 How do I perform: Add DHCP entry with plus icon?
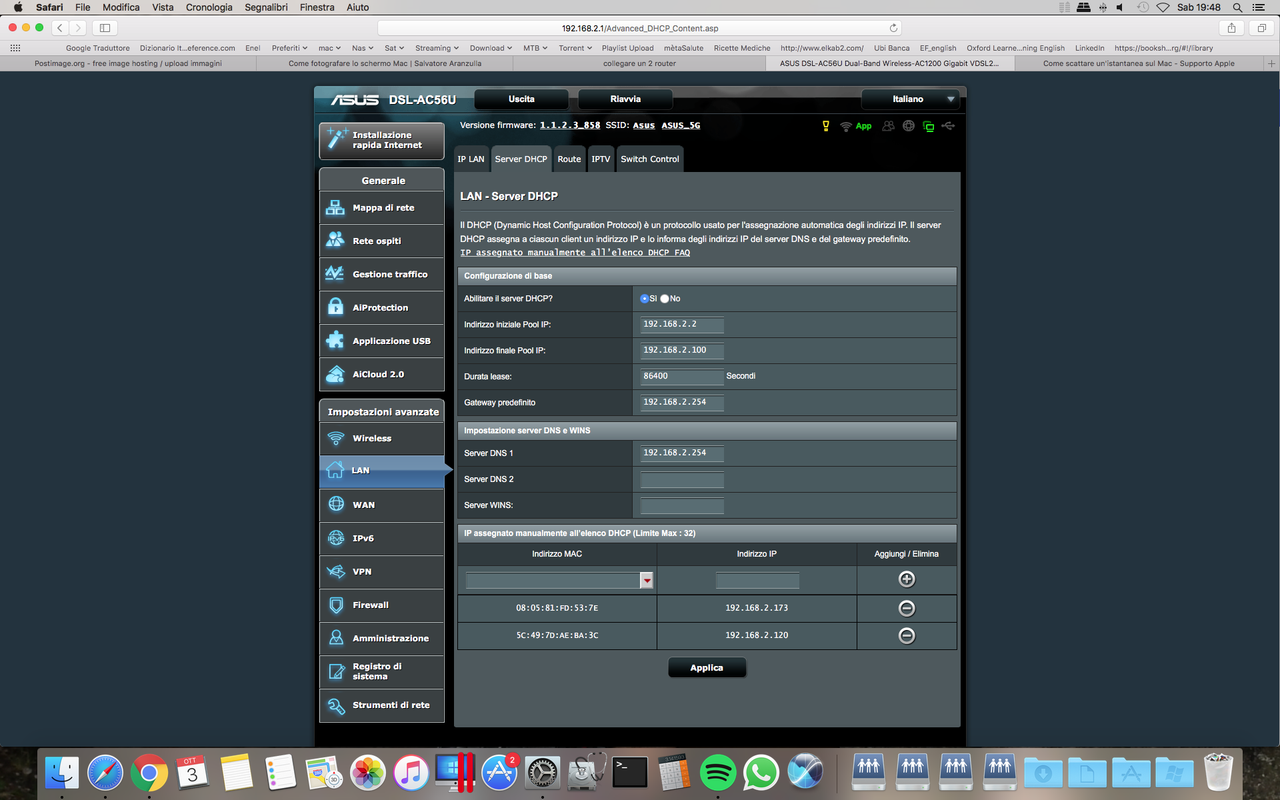click(x=906, y=579)
